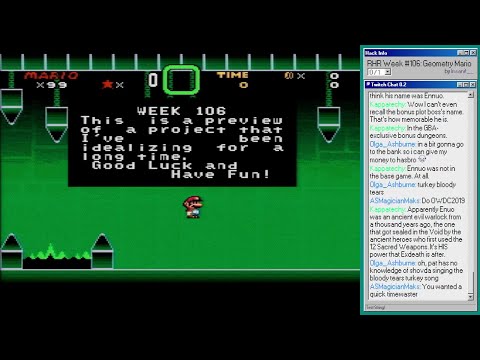Viewport: 480px width, 360px height.
Task: Click the chat scrollbar up arrow
Action: [x=471, y=95]
